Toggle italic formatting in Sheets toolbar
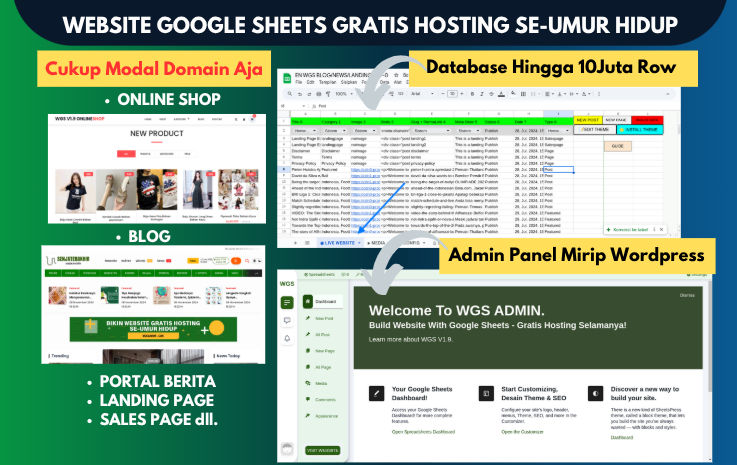Image resolution: width=737 pixels, height=465 pixels. [482, 94]
